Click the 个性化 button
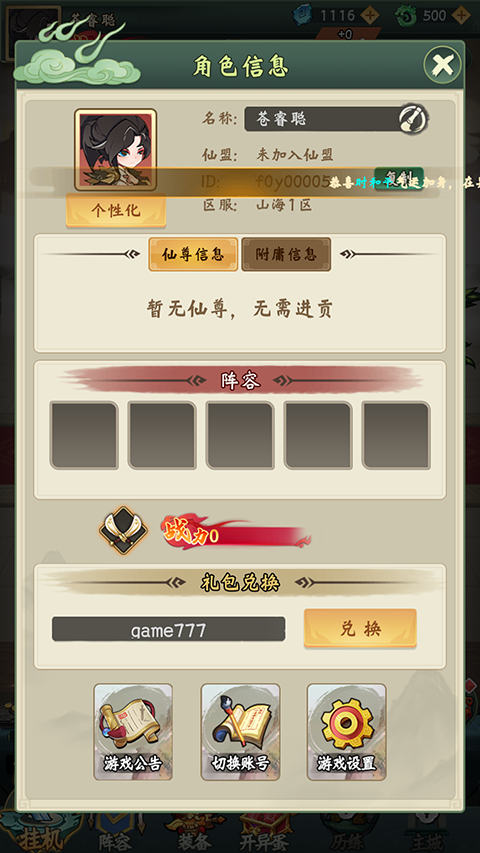Image resolution: width=480 pixels, height=853 pixels. click(x=116, y=210)
